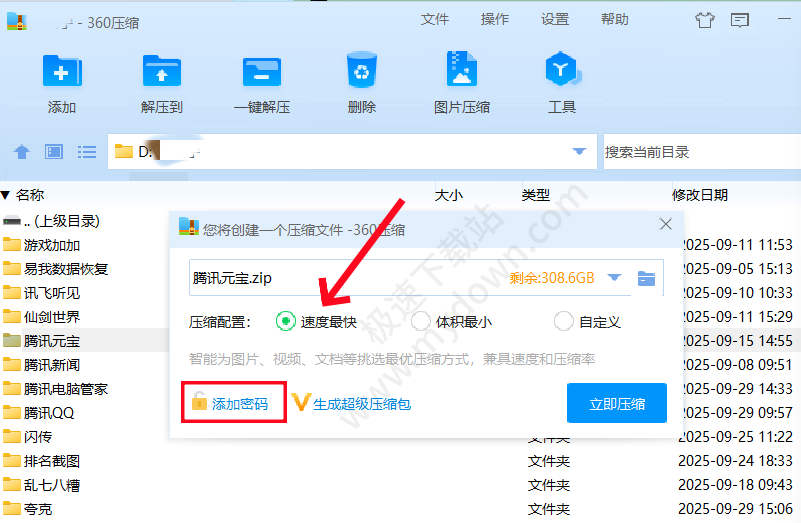Open the 操作 menu
Viewport: 801px width, 523px height.
(x=494, y=19)
